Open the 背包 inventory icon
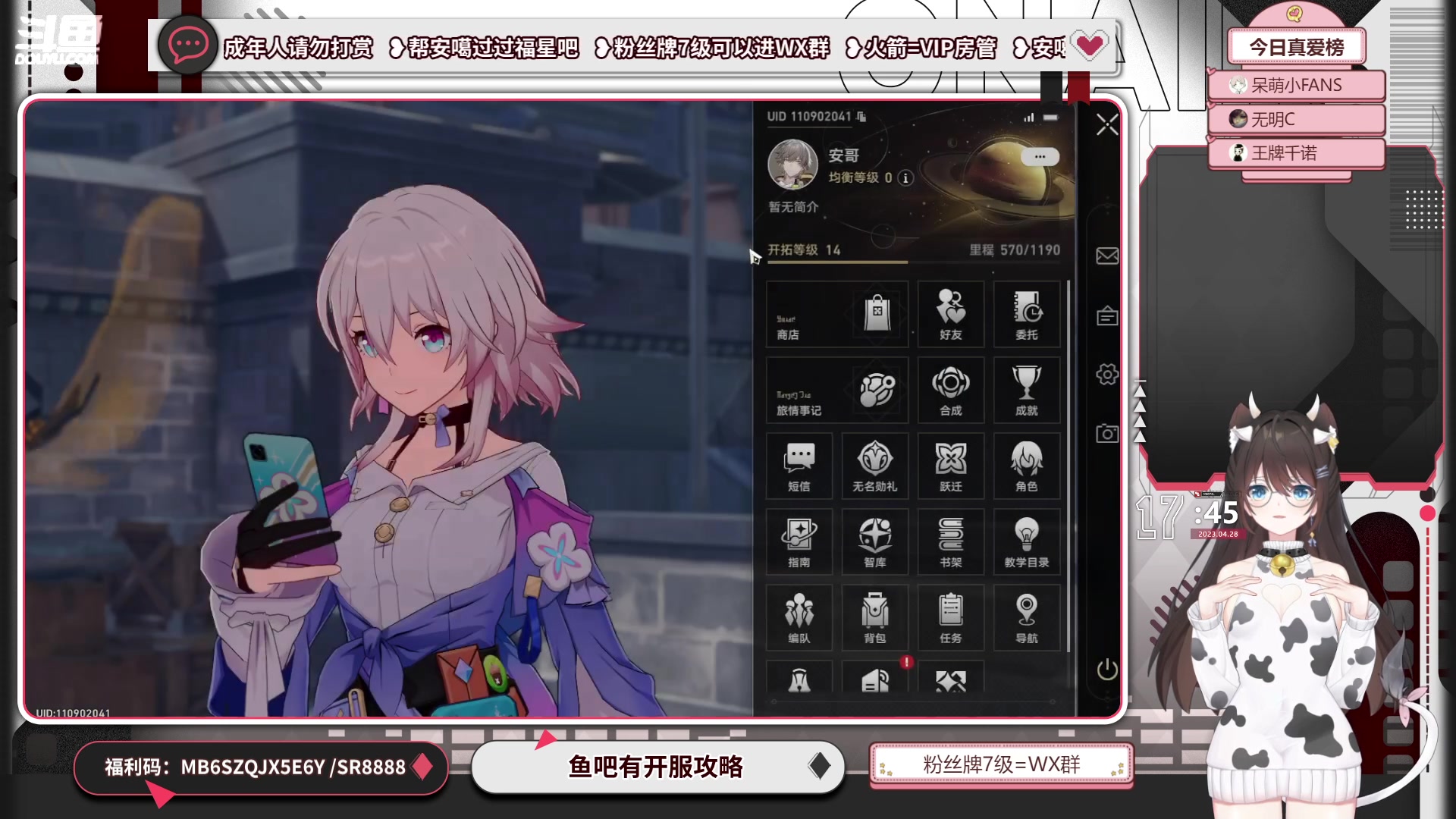This screenshot has width=1456, height=819. [875, 618]
